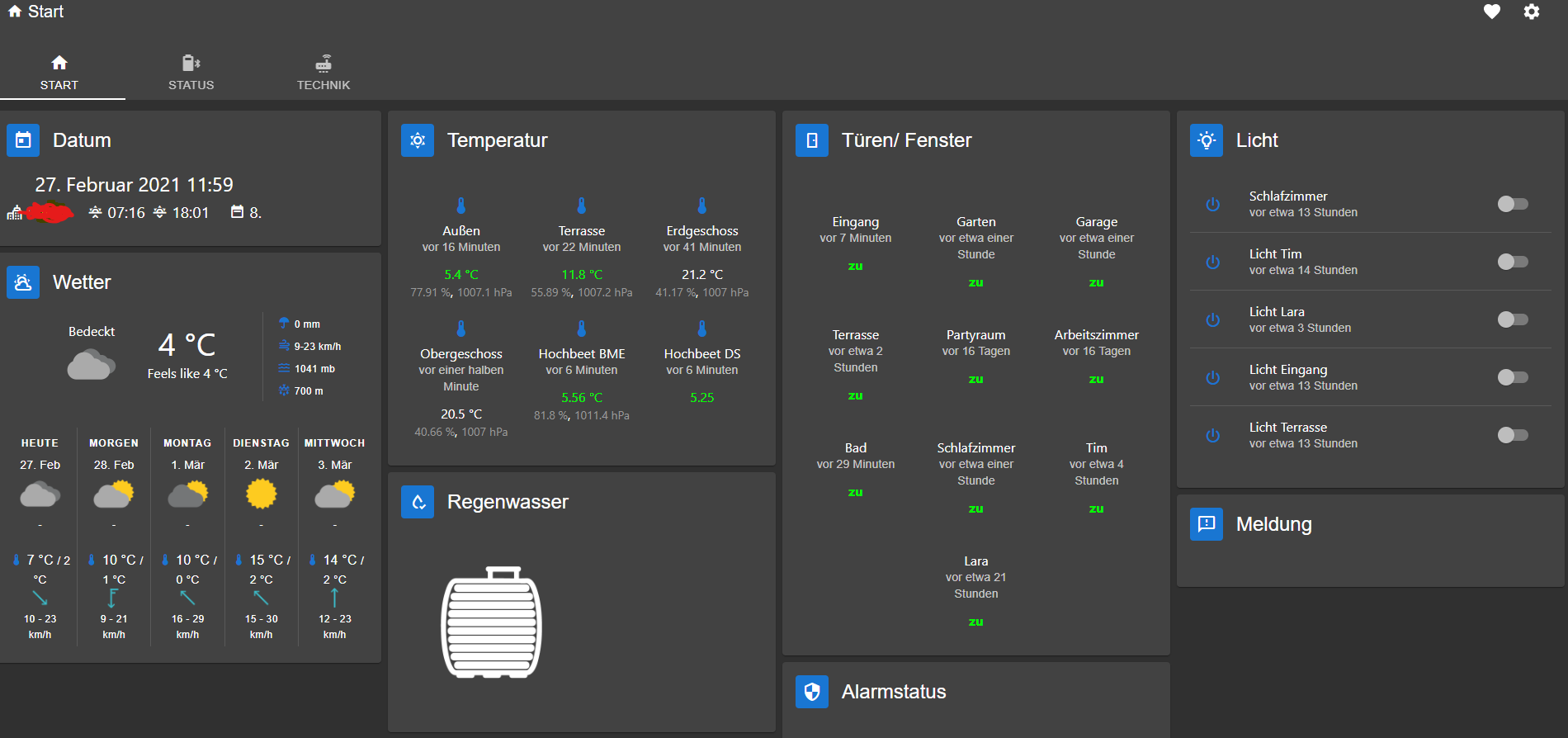The width and height of the screenshot is (1568, 738).
Task: Open the TECHNIK tab
Action: 324,73
